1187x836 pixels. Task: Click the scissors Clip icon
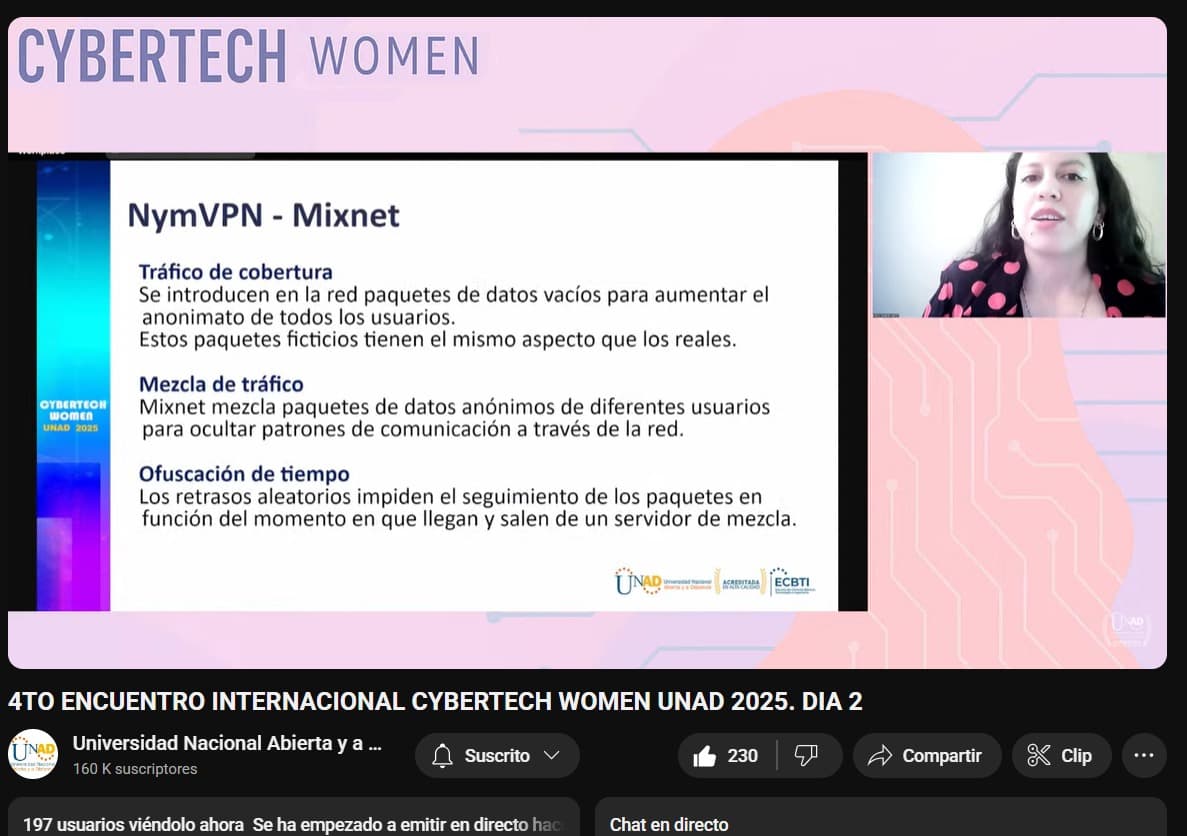[x=1039, y=756]
